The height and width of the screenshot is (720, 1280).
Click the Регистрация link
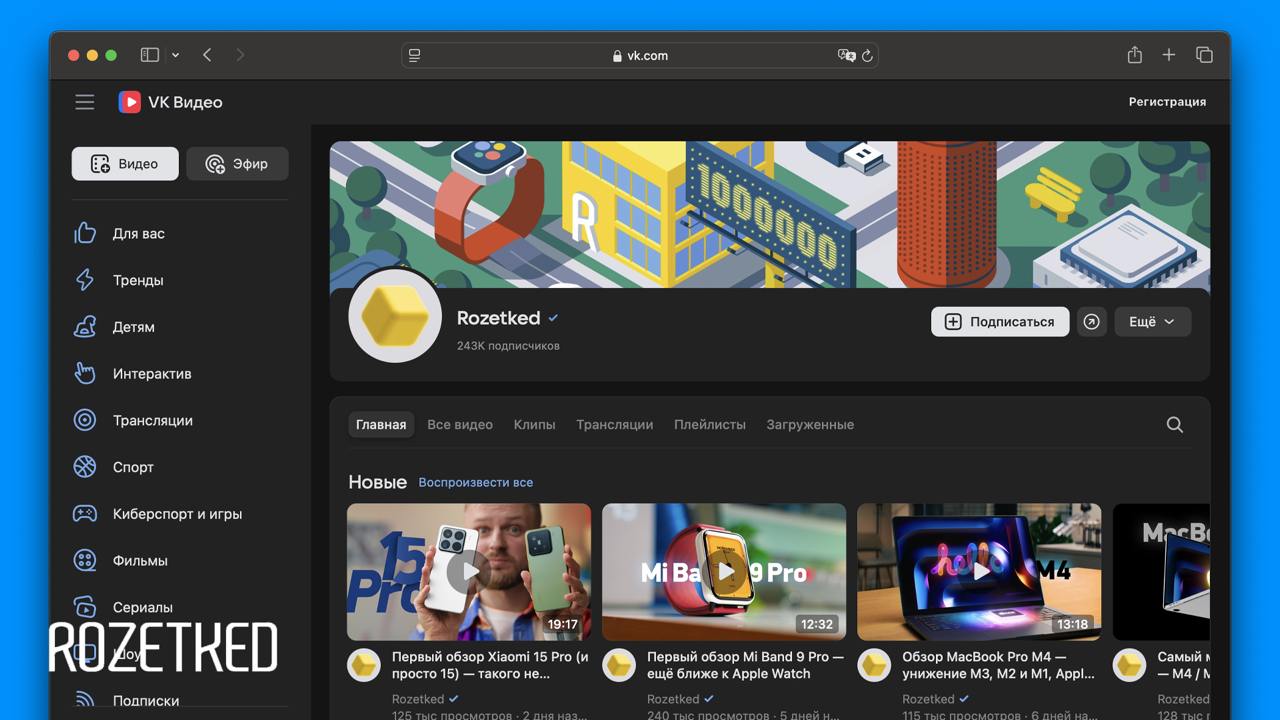tap(1167, 102)
